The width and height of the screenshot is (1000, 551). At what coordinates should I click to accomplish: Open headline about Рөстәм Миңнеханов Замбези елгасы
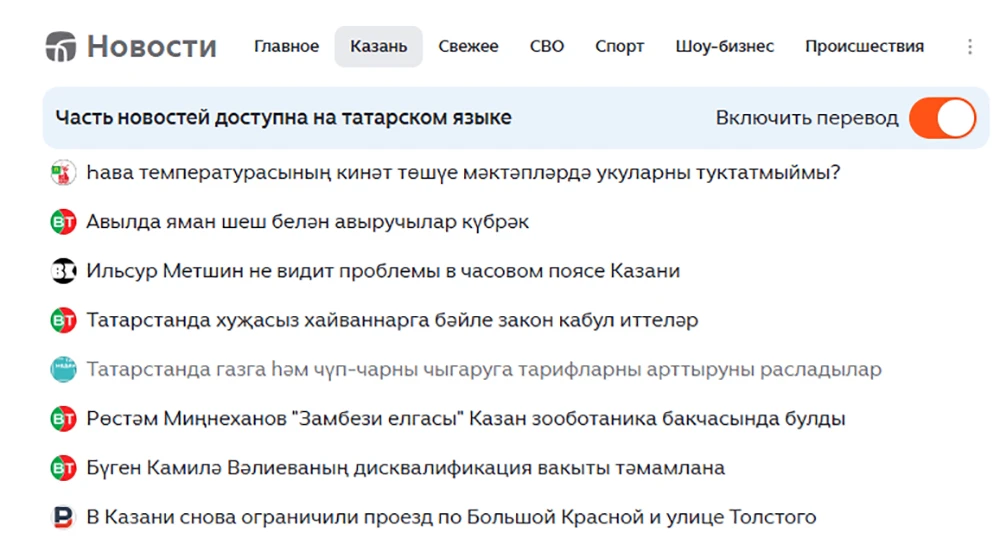(466, 419)
